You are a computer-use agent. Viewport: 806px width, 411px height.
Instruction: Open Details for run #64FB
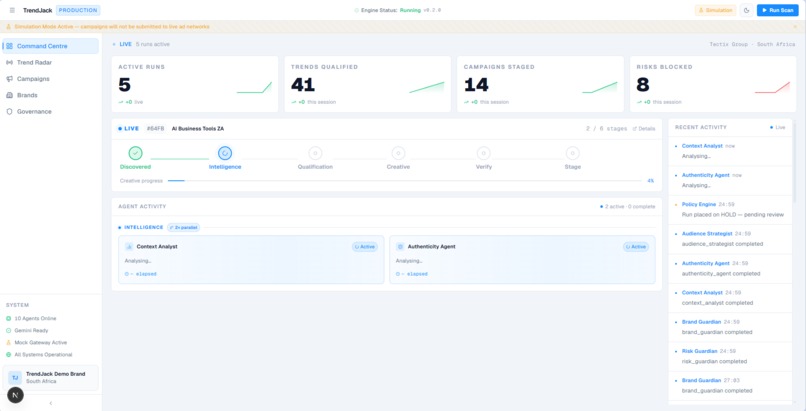point(644,129)
